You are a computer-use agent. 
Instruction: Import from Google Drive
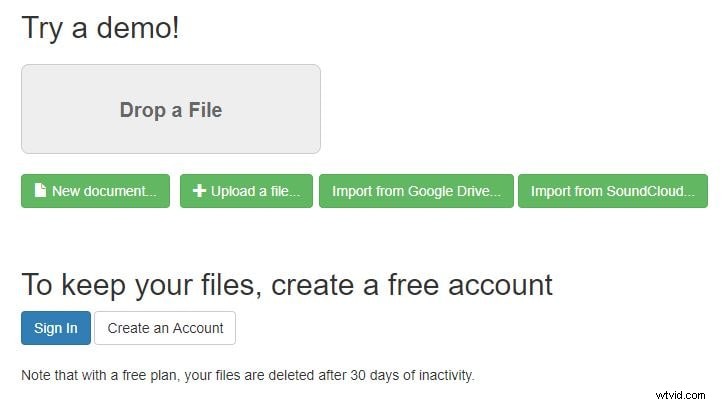coord(416,191)
